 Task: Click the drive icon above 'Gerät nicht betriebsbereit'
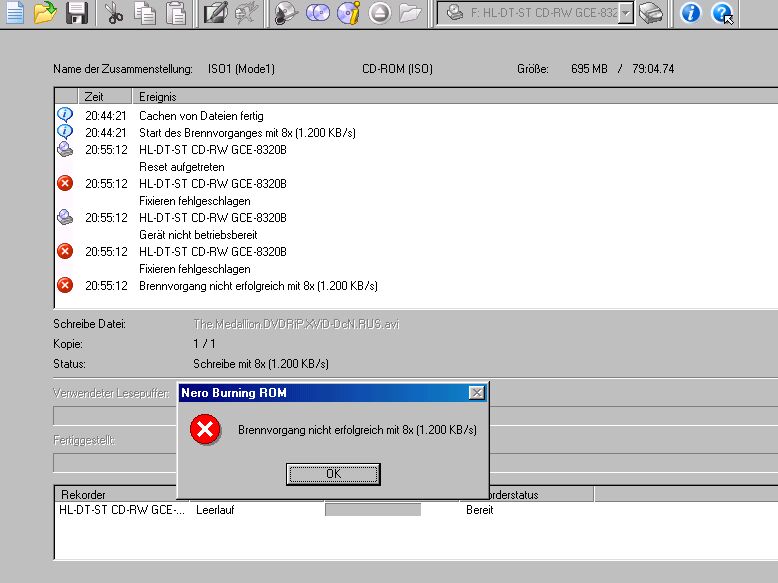tap(65, 217)
